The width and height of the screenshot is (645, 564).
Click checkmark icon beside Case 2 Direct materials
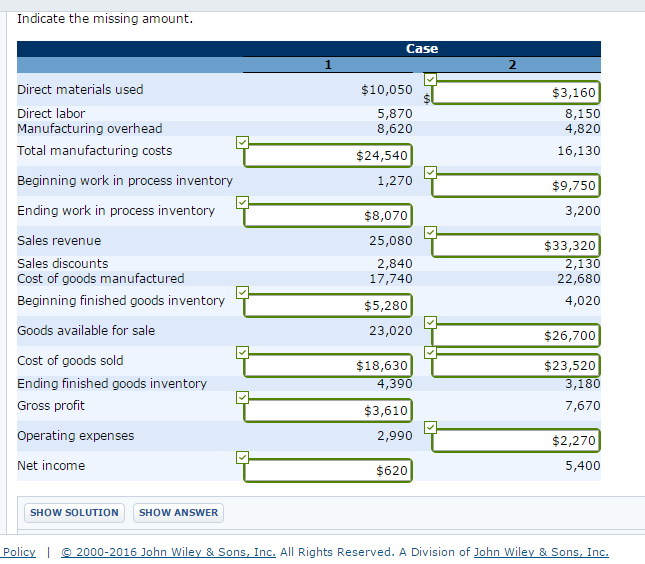pos(429,80)
